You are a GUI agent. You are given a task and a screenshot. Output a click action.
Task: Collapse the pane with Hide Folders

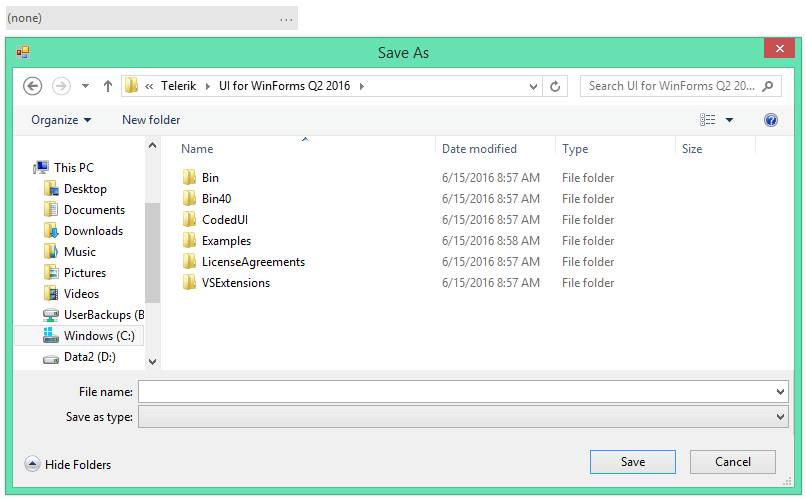[x=68, y=464]
